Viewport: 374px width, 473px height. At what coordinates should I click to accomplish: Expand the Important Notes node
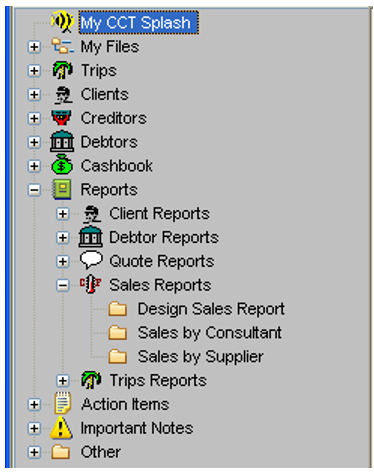[34, 428]
